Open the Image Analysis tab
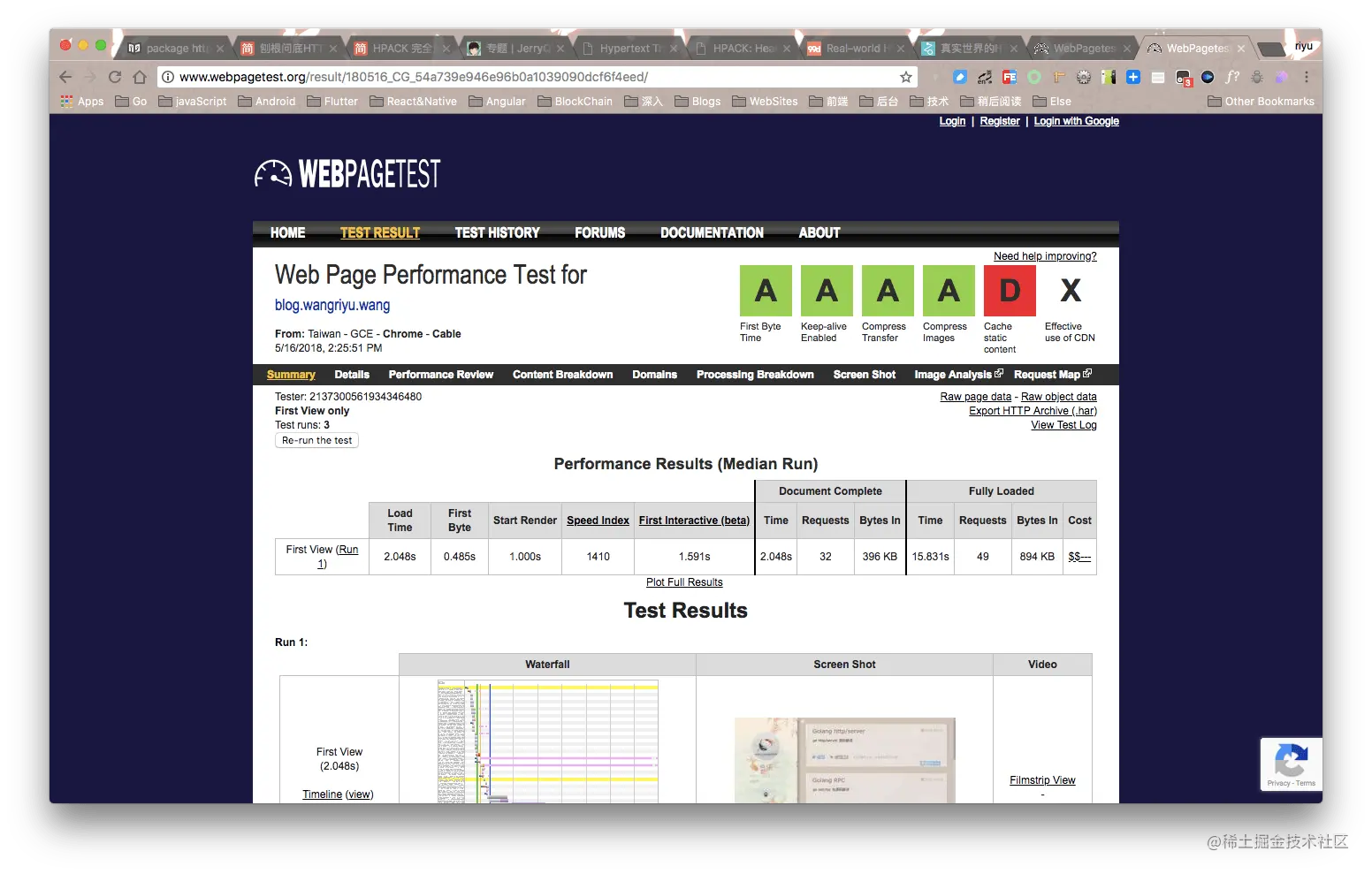This screenshot has height=874, width=1372. tap(958, 375)
